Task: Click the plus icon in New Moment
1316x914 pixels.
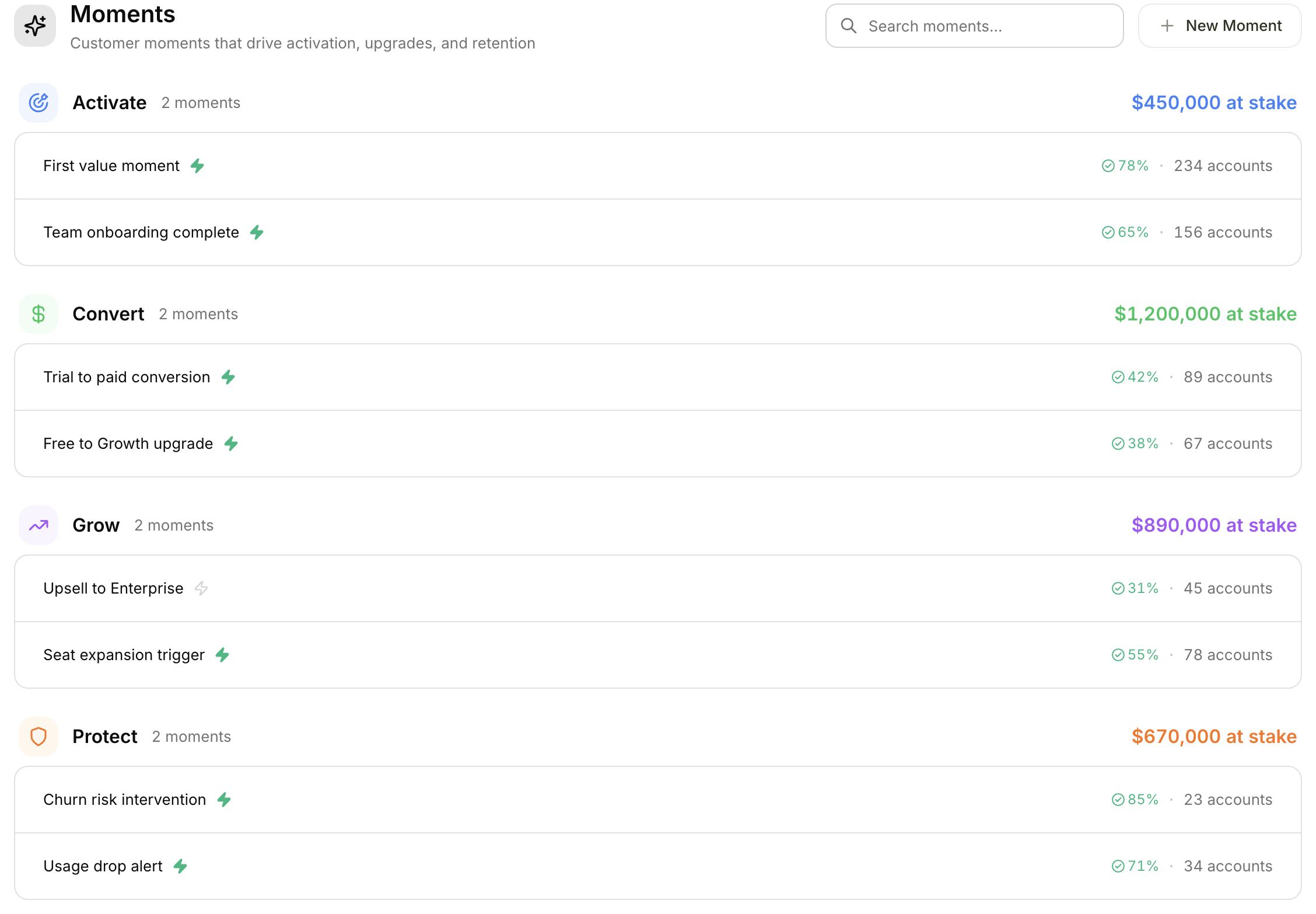Action: [x=1167, y=26]
